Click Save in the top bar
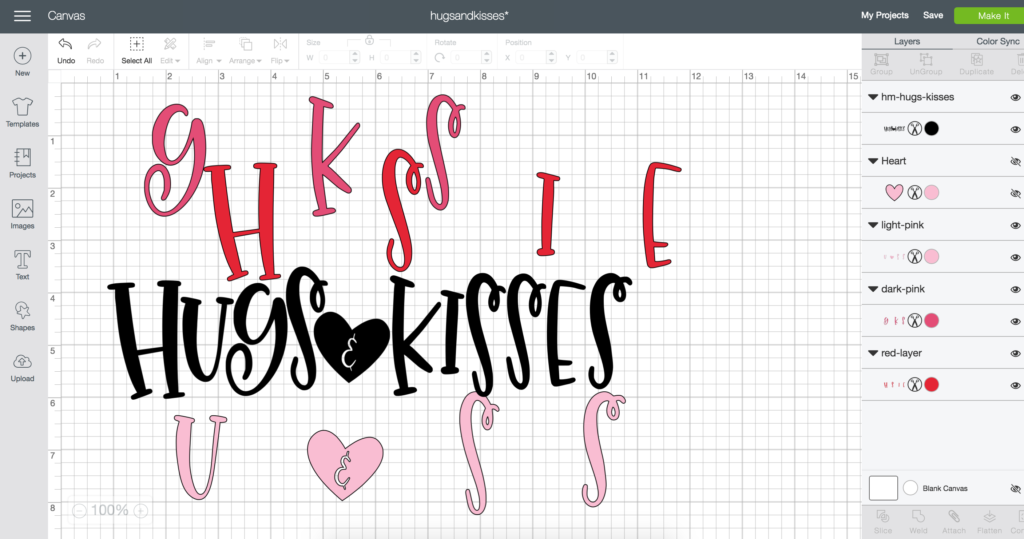 coord(933,16)
